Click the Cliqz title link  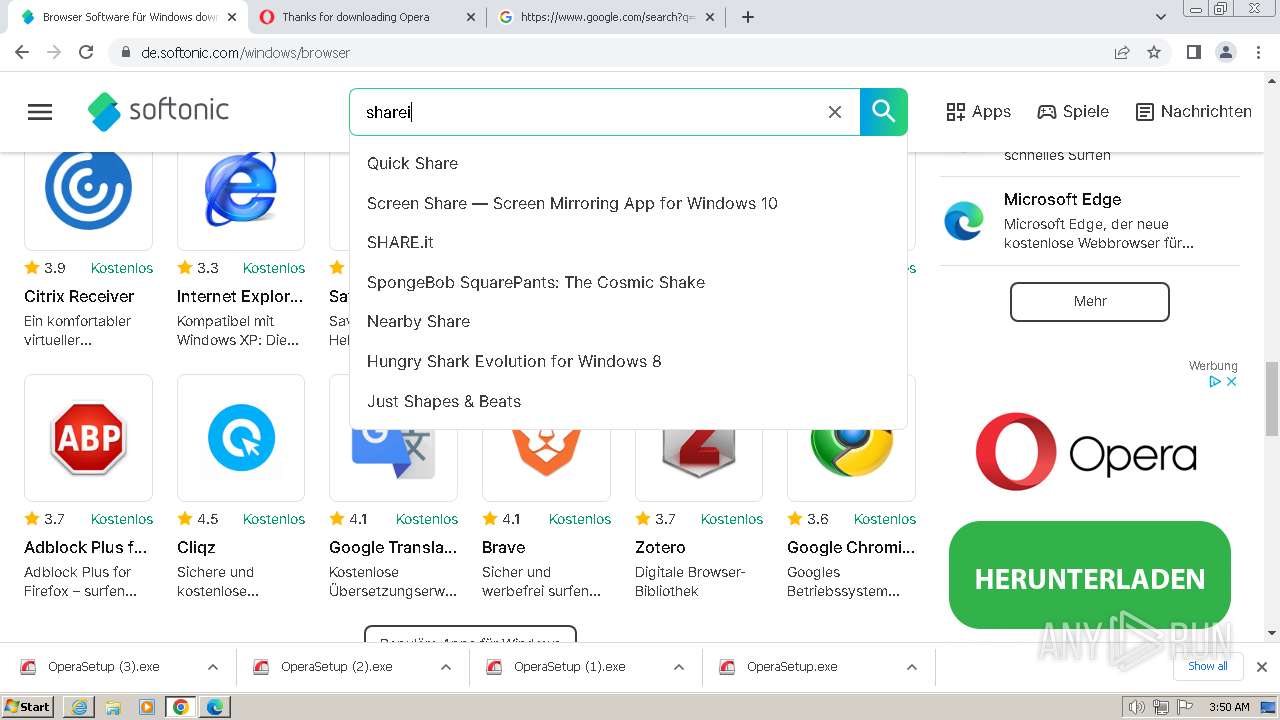tap(196, 547)
